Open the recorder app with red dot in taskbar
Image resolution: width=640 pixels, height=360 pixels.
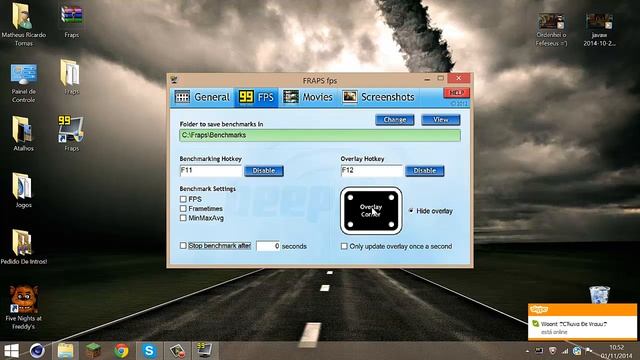click(x=177, y=351)
